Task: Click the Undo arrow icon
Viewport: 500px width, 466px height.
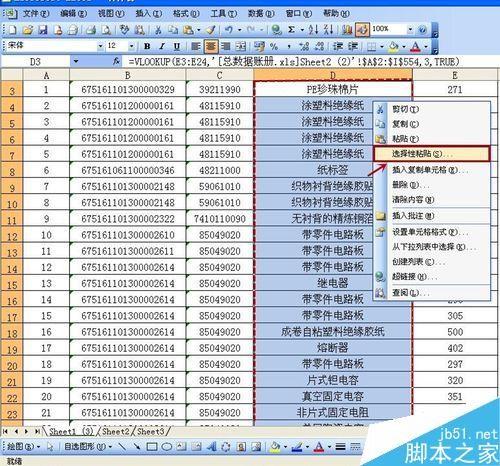Action: pos(229,30)
